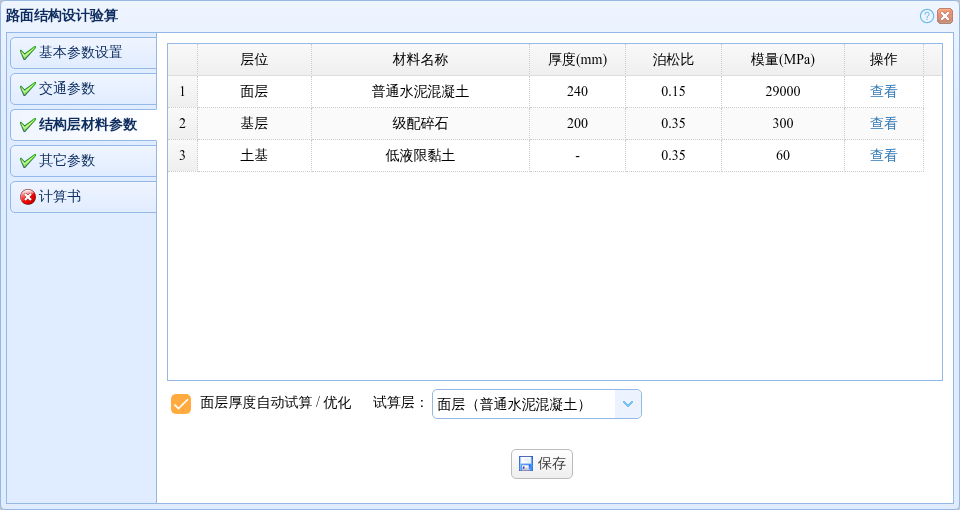Select the 结构层材料参数 tab
The width and height of the screenshot is (960, 510).
pos(83,125)
